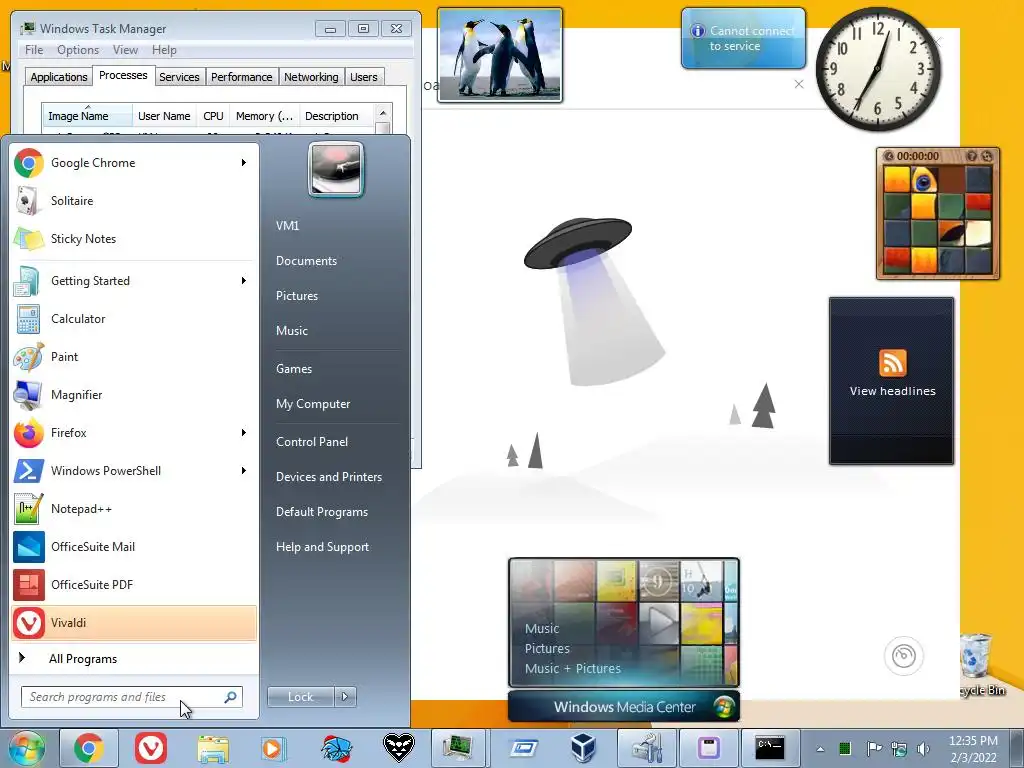Viewport: 1024px width, 768px height.
Task: Launch Magnifier from the Start menu
Action: coord(134,394)
